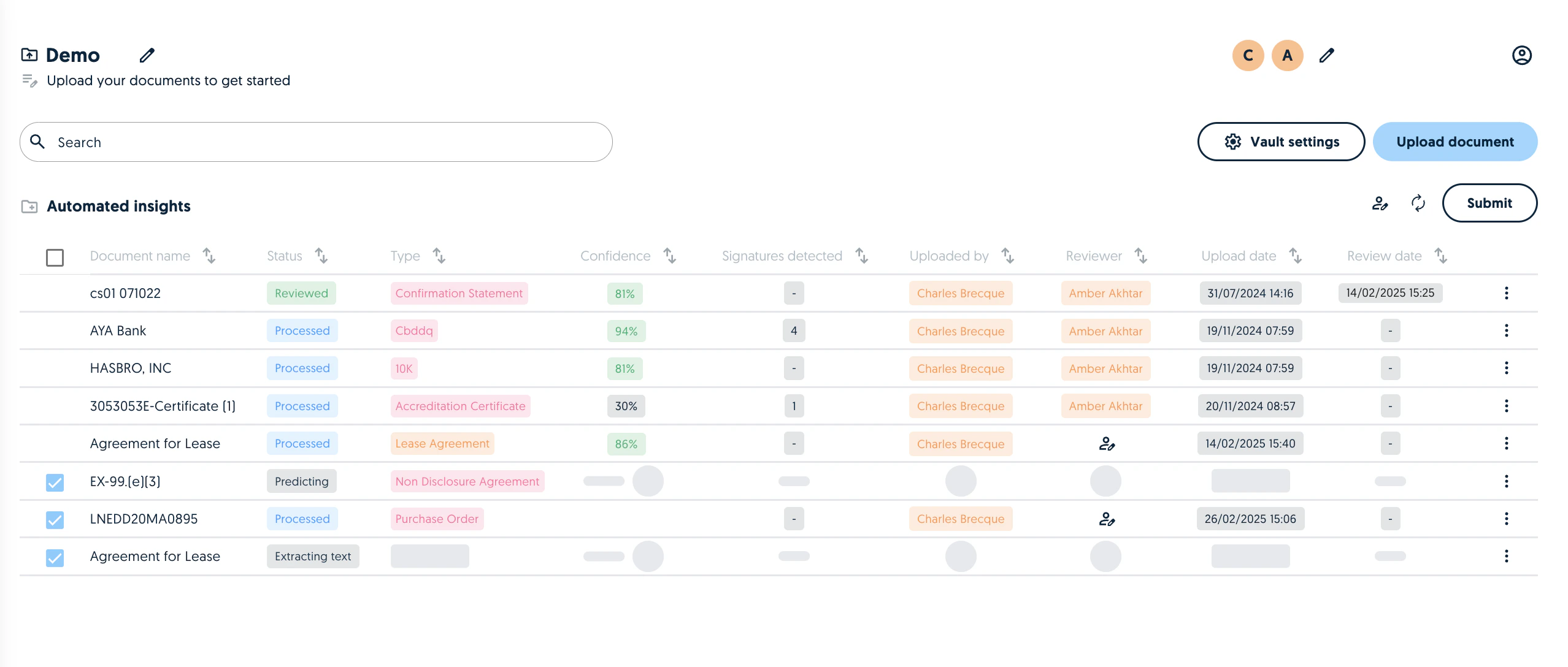Viewport: 1568px width, 667px height.
Task: Click the 86% confidence value
Action: point(626,444)
